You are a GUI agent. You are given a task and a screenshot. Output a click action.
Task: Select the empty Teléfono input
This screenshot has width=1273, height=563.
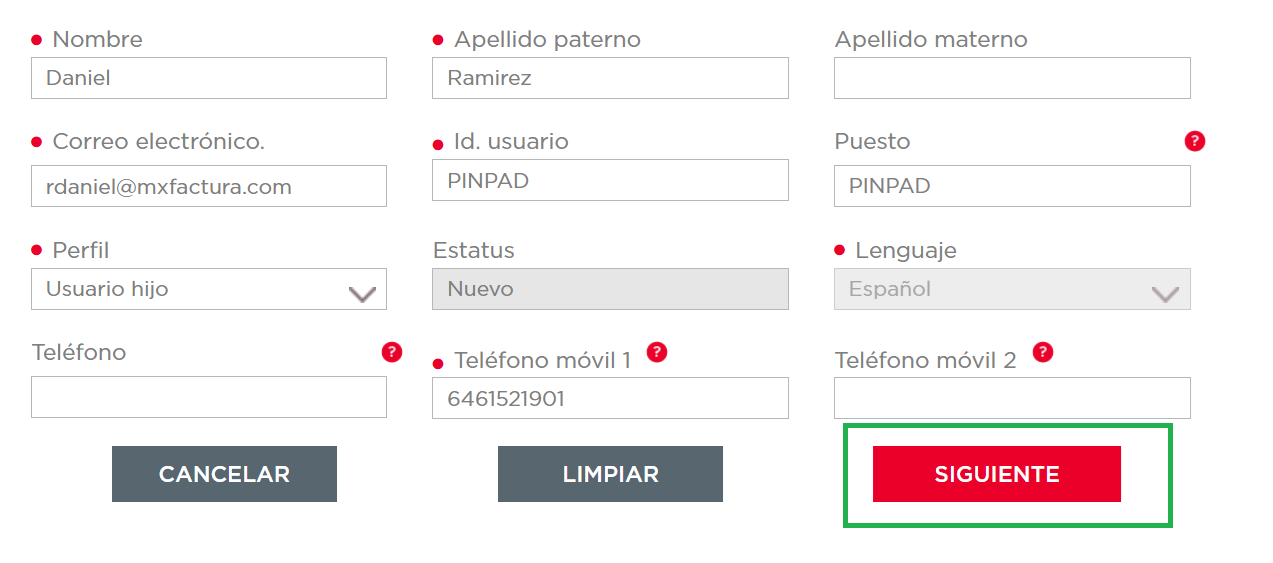(208, 397)
